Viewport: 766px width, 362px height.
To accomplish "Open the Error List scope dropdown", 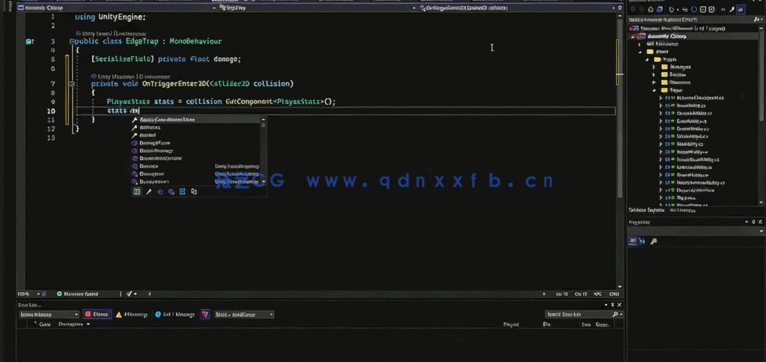I will tap(48, 315).
